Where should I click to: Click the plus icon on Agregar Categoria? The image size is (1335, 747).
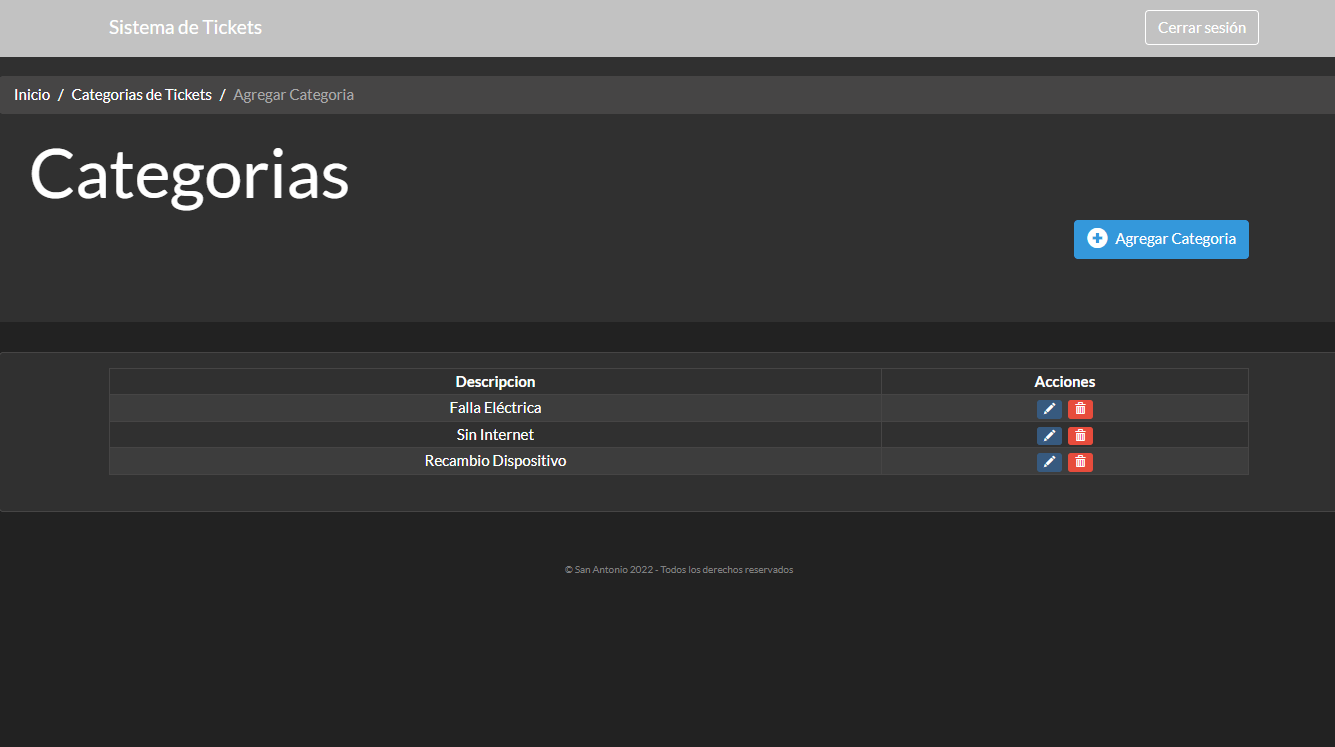coord(1097,239)
